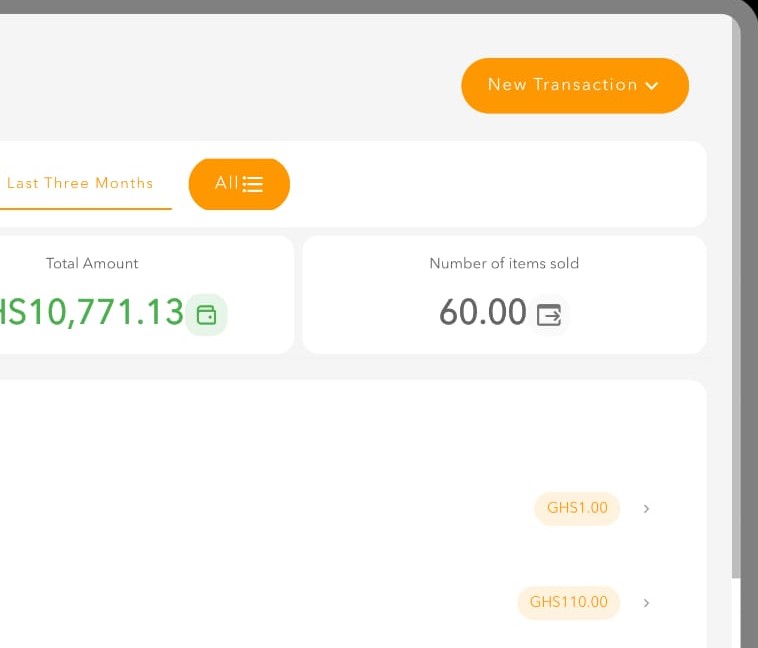
Task: Click the arrow box icon beside 60.00
Action: point(549,314)
